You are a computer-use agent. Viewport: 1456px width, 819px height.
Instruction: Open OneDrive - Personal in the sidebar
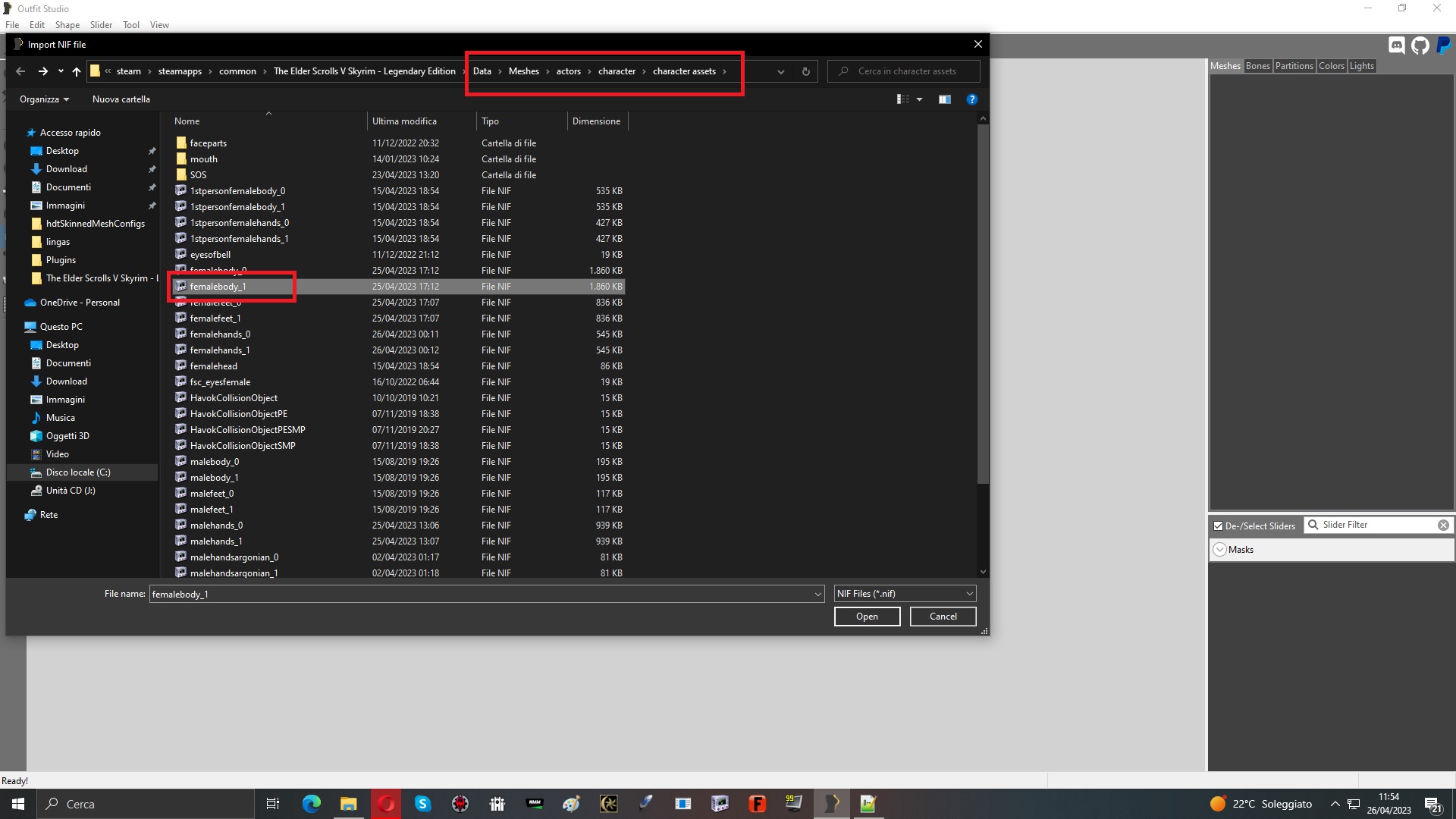80,303
